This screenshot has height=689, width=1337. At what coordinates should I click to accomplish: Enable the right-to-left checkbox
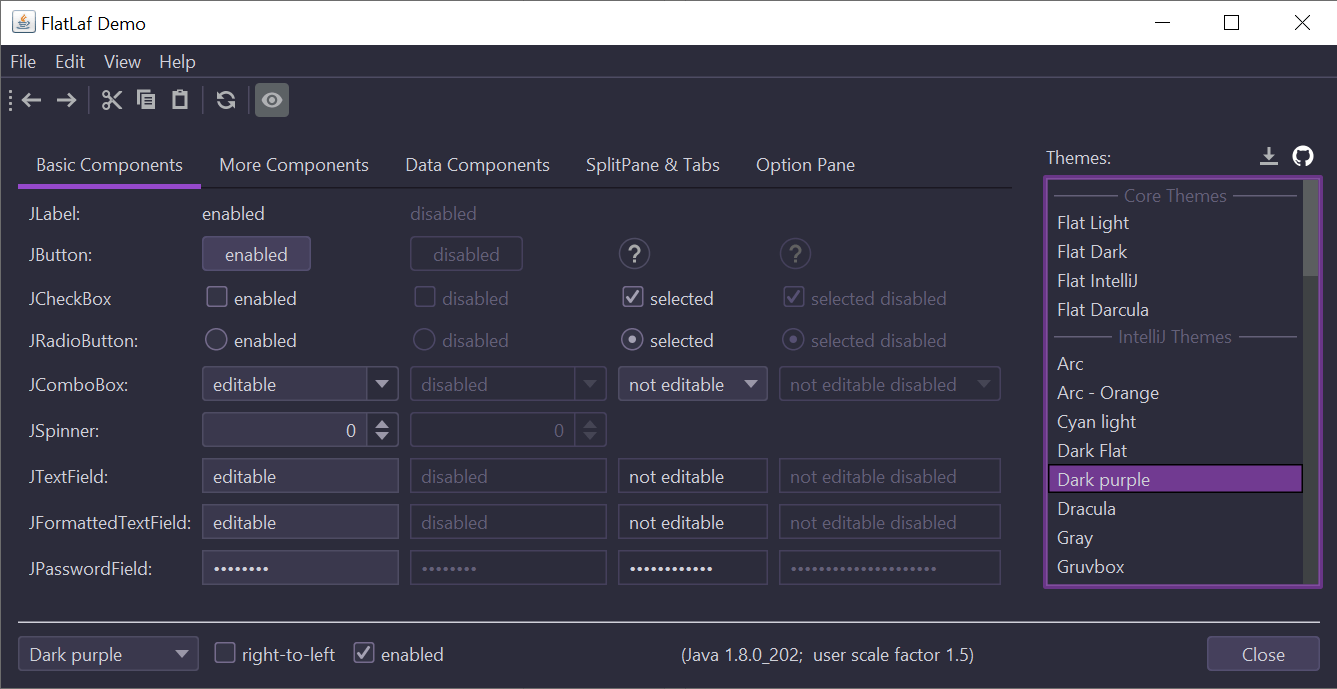click(226, 654)
